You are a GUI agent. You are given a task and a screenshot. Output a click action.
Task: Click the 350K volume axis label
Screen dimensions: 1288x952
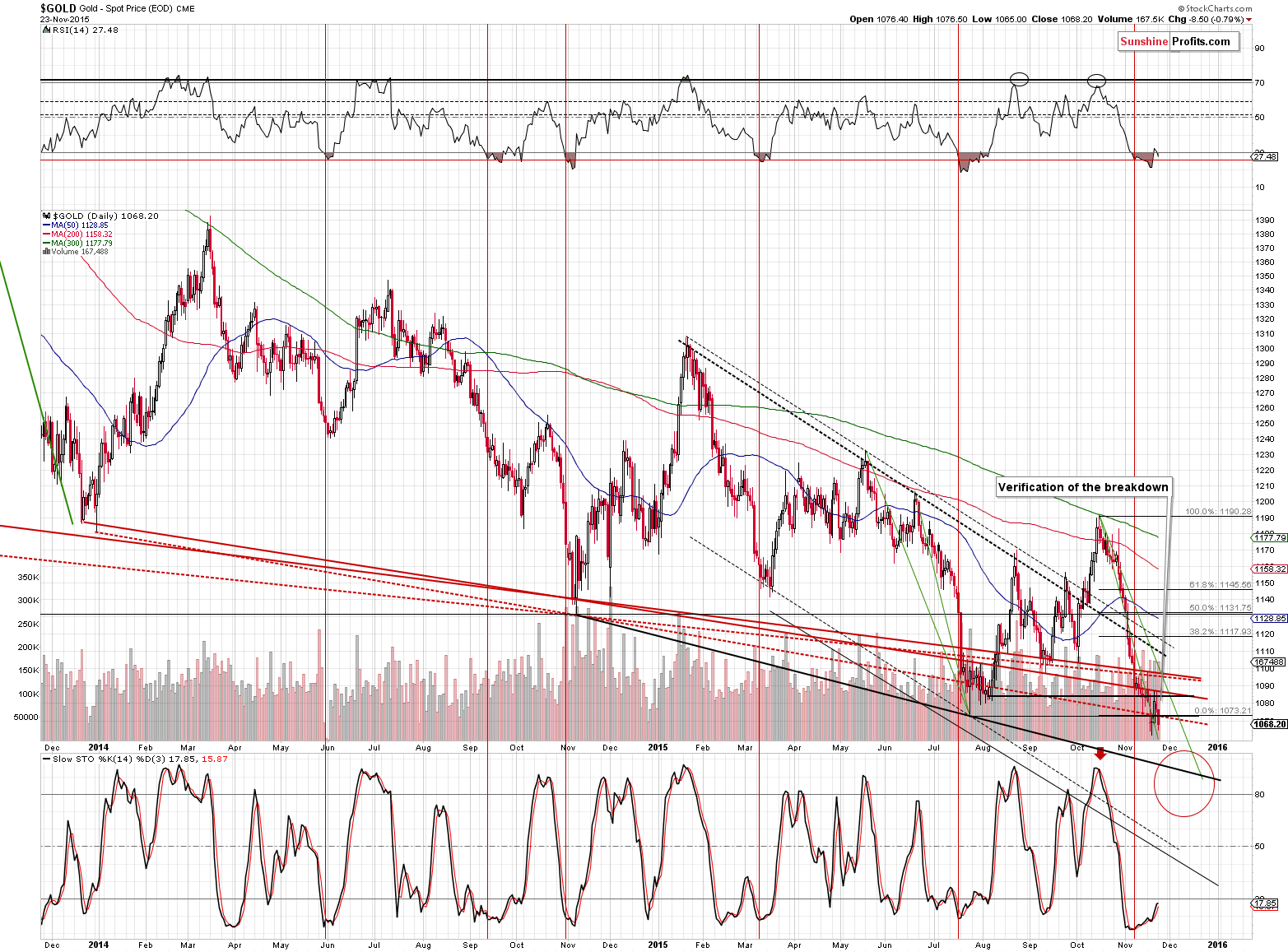[29, 578]
